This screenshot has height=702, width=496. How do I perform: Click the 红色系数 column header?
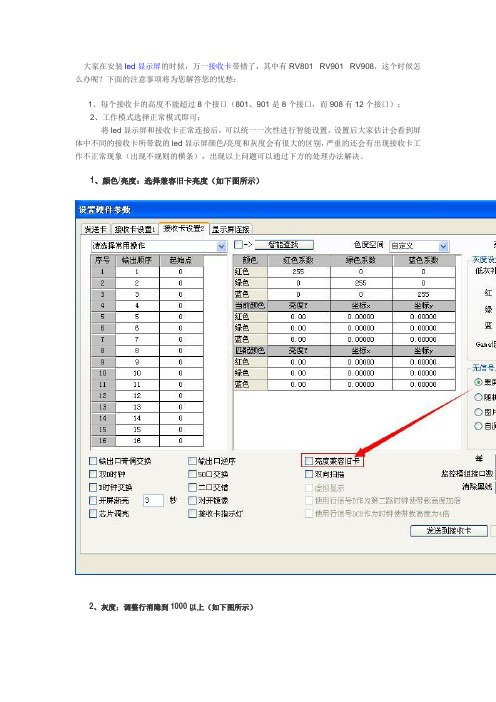(x=299, y=260)
